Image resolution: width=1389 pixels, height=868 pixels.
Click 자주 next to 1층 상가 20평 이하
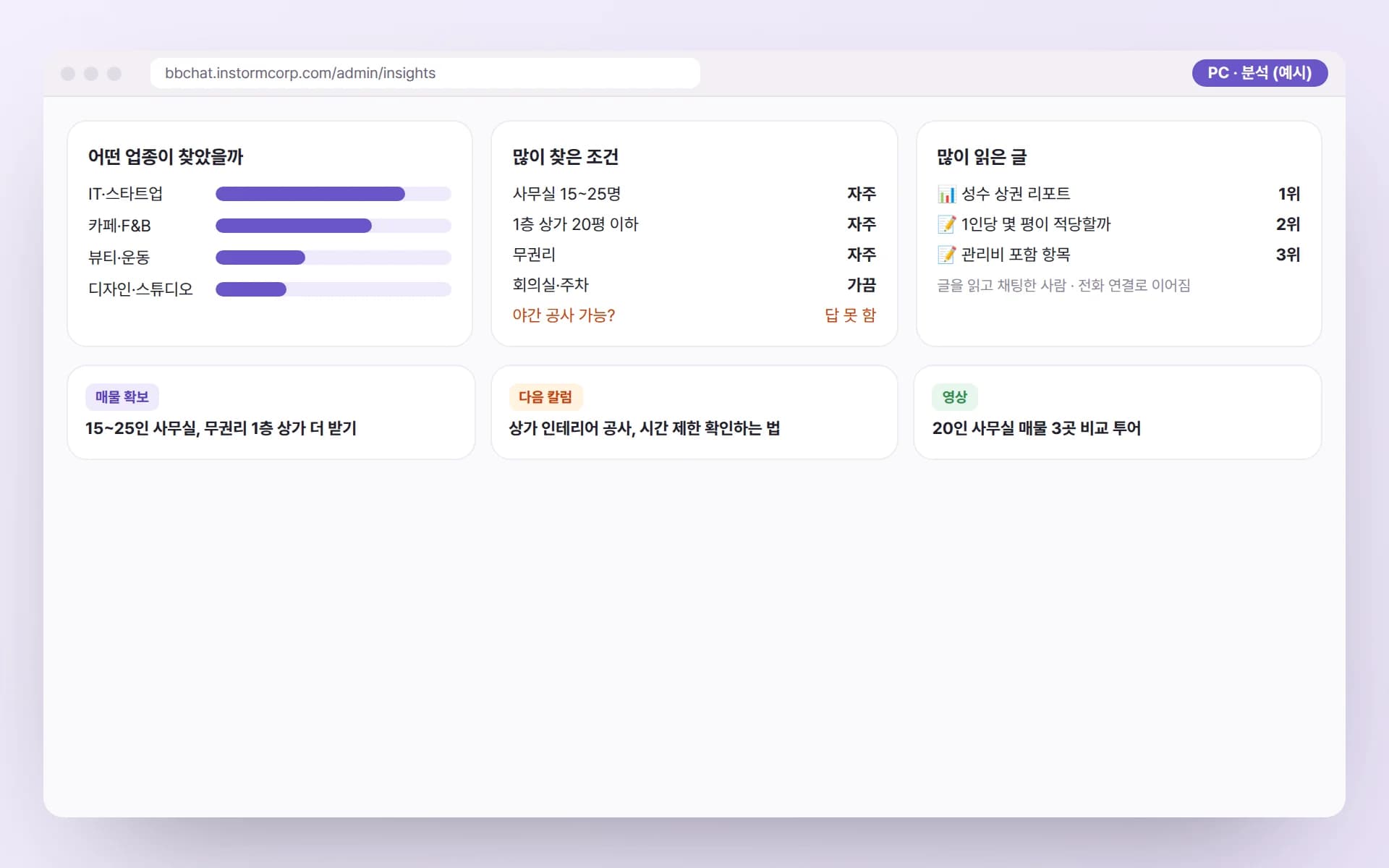[x=862, y=224]
